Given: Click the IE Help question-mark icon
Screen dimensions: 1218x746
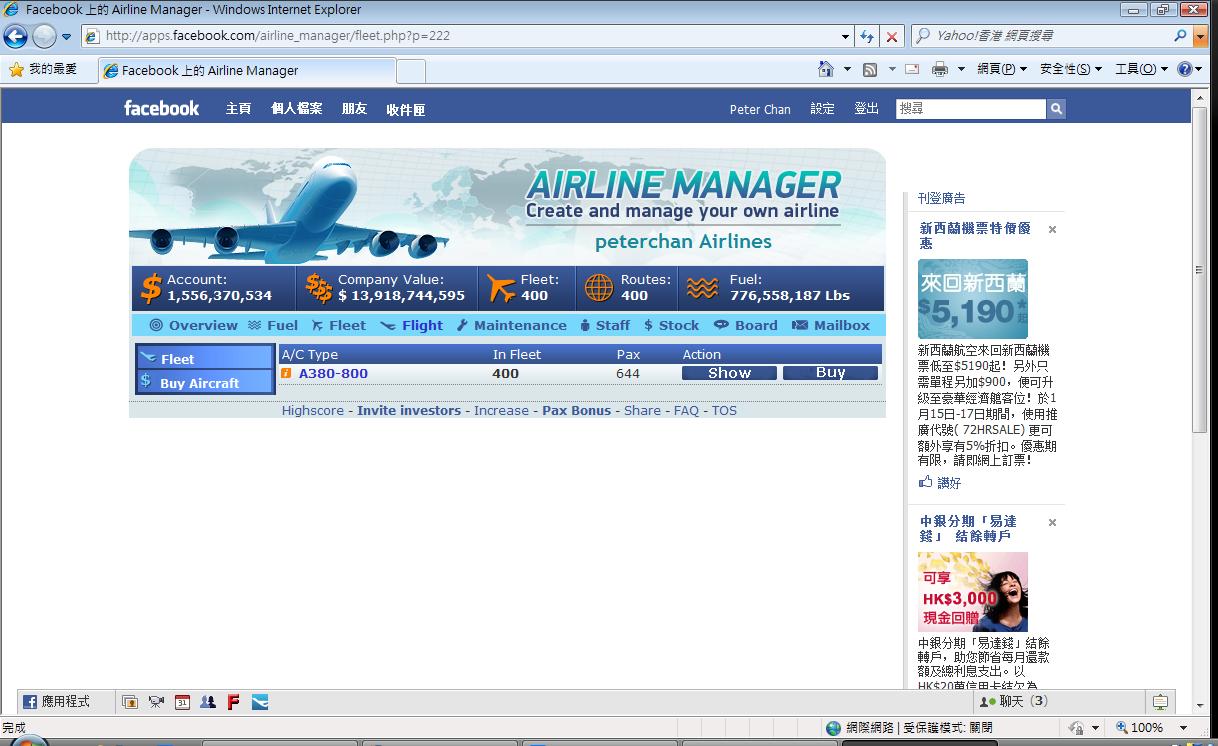Looking at the screenshot, I should [1184, 69].
